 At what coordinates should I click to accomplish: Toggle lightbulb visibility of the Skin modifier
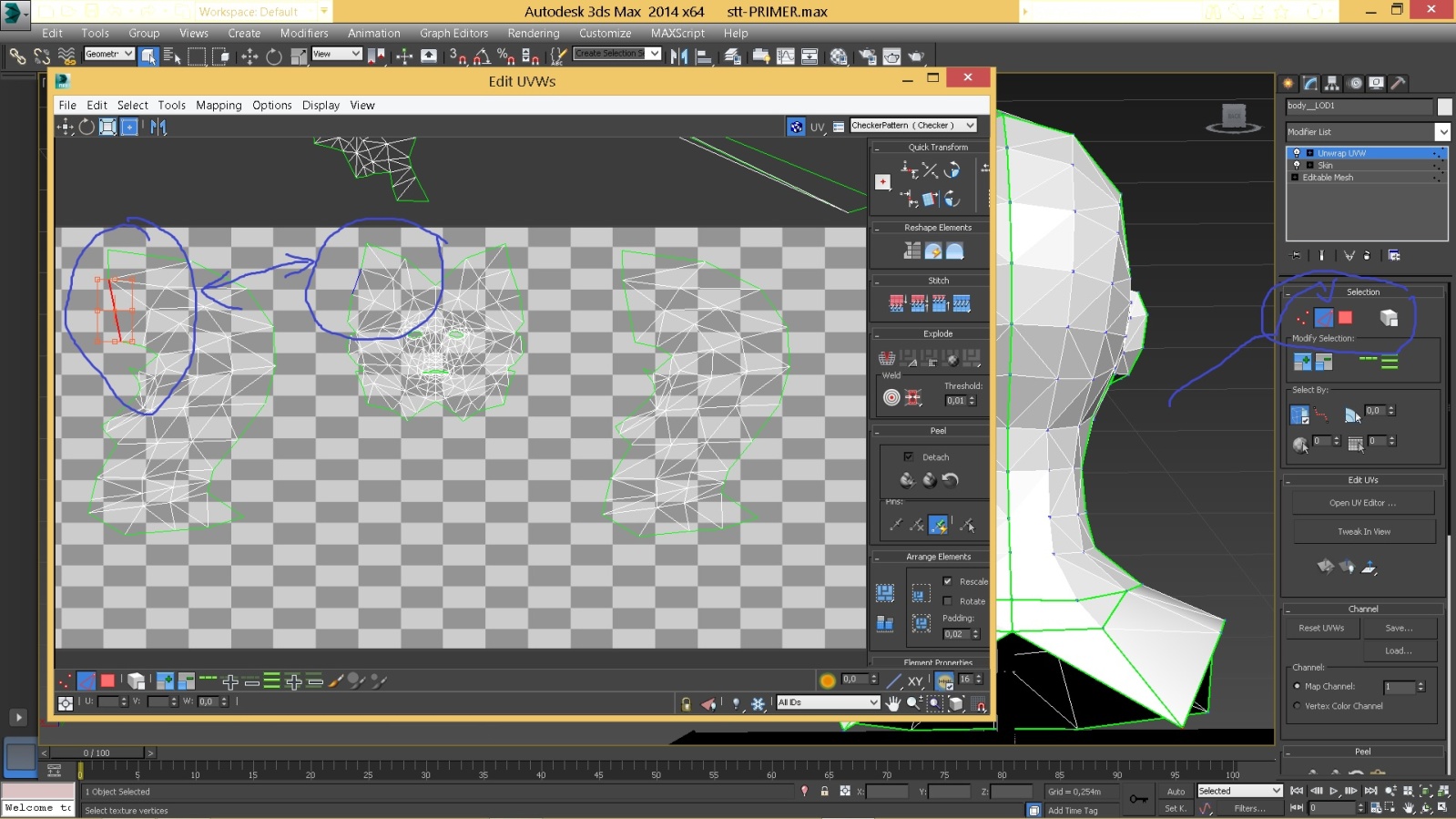(1297, 165)
